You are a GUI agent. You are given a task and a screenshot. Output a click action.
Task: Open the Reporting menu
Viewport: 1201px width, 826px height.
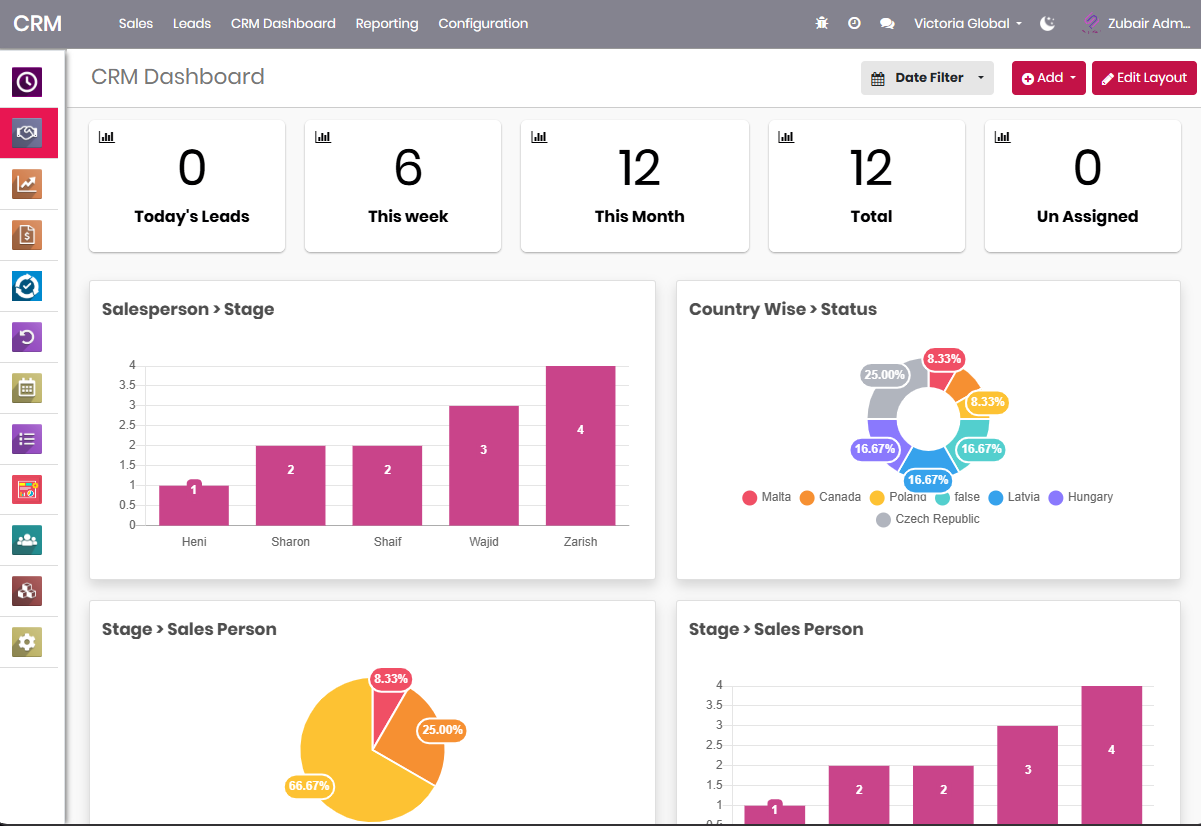[x=386, y=23]
